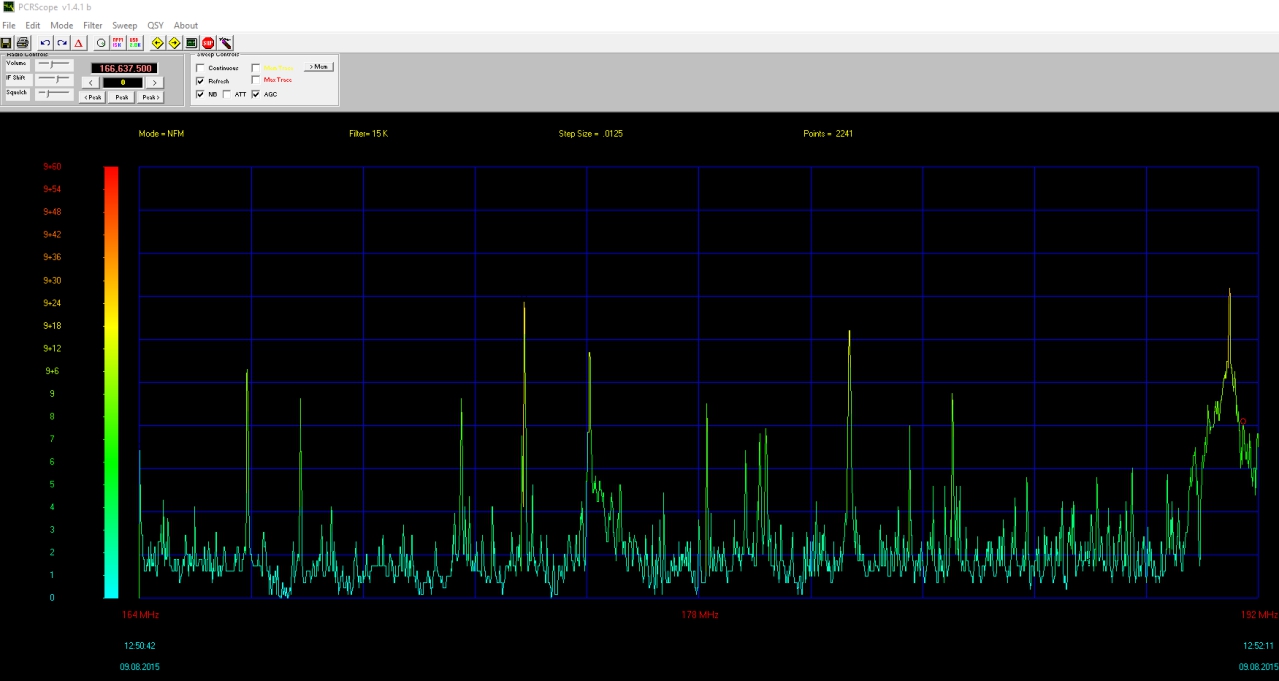Toggle the AGC checkbox
Screen dimensions: 1279x681
(x=256, y=94)
